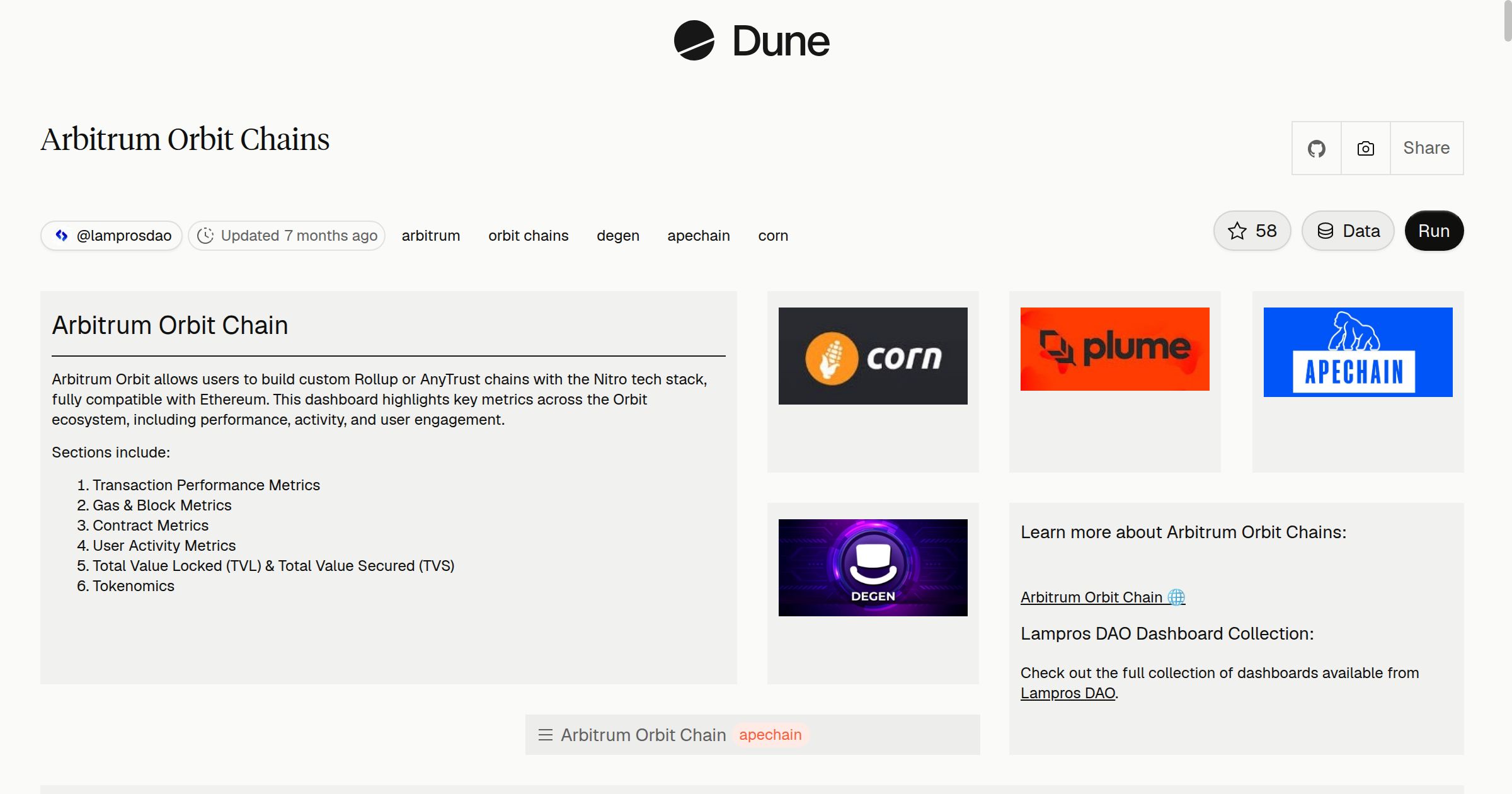This screenshot has height=794, width=1512.
Task: Open the @lamprosdao author profile
Action: point(112,236)
